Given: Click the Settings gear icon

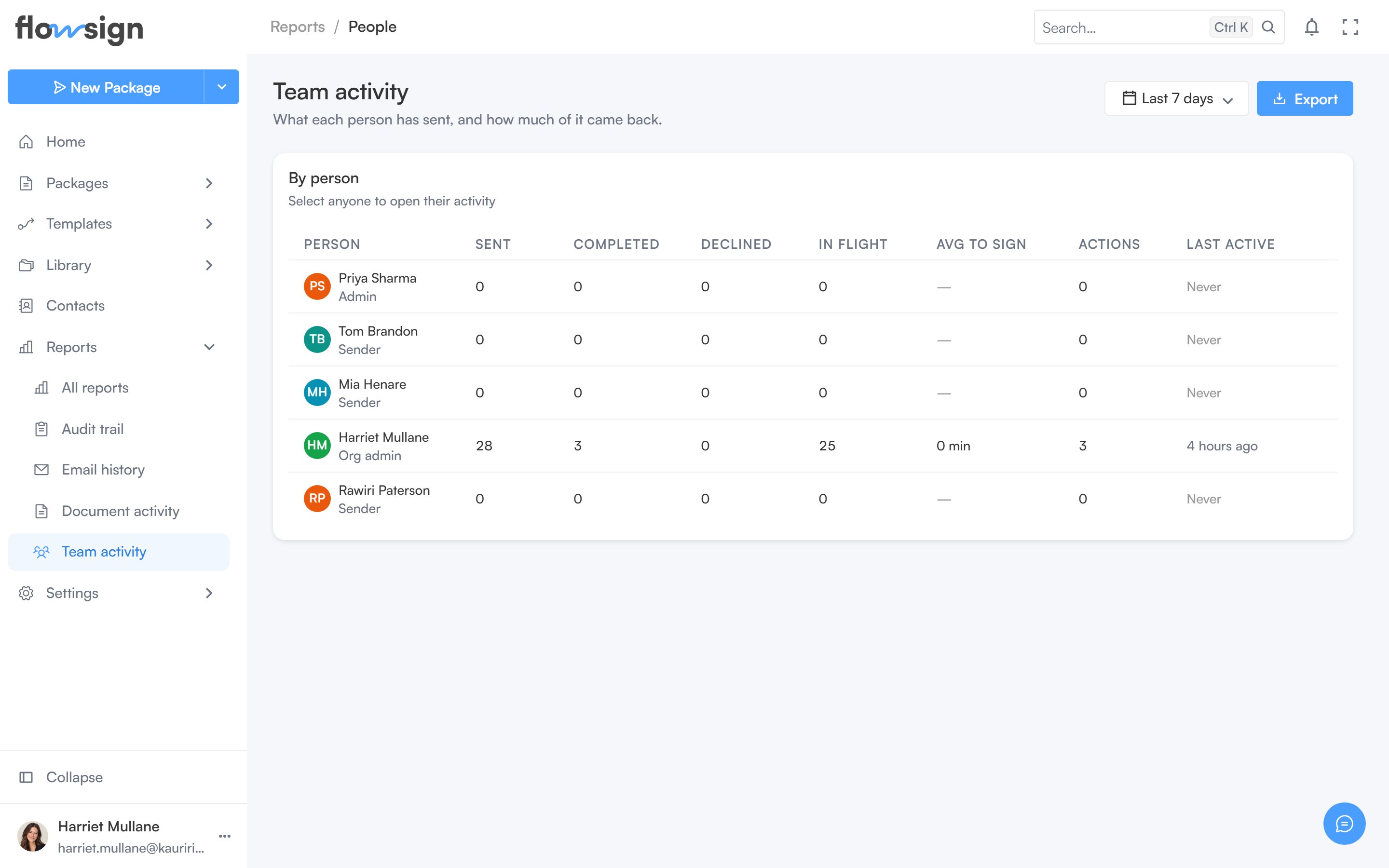Looking at the screenshot, I should (26, 593).
